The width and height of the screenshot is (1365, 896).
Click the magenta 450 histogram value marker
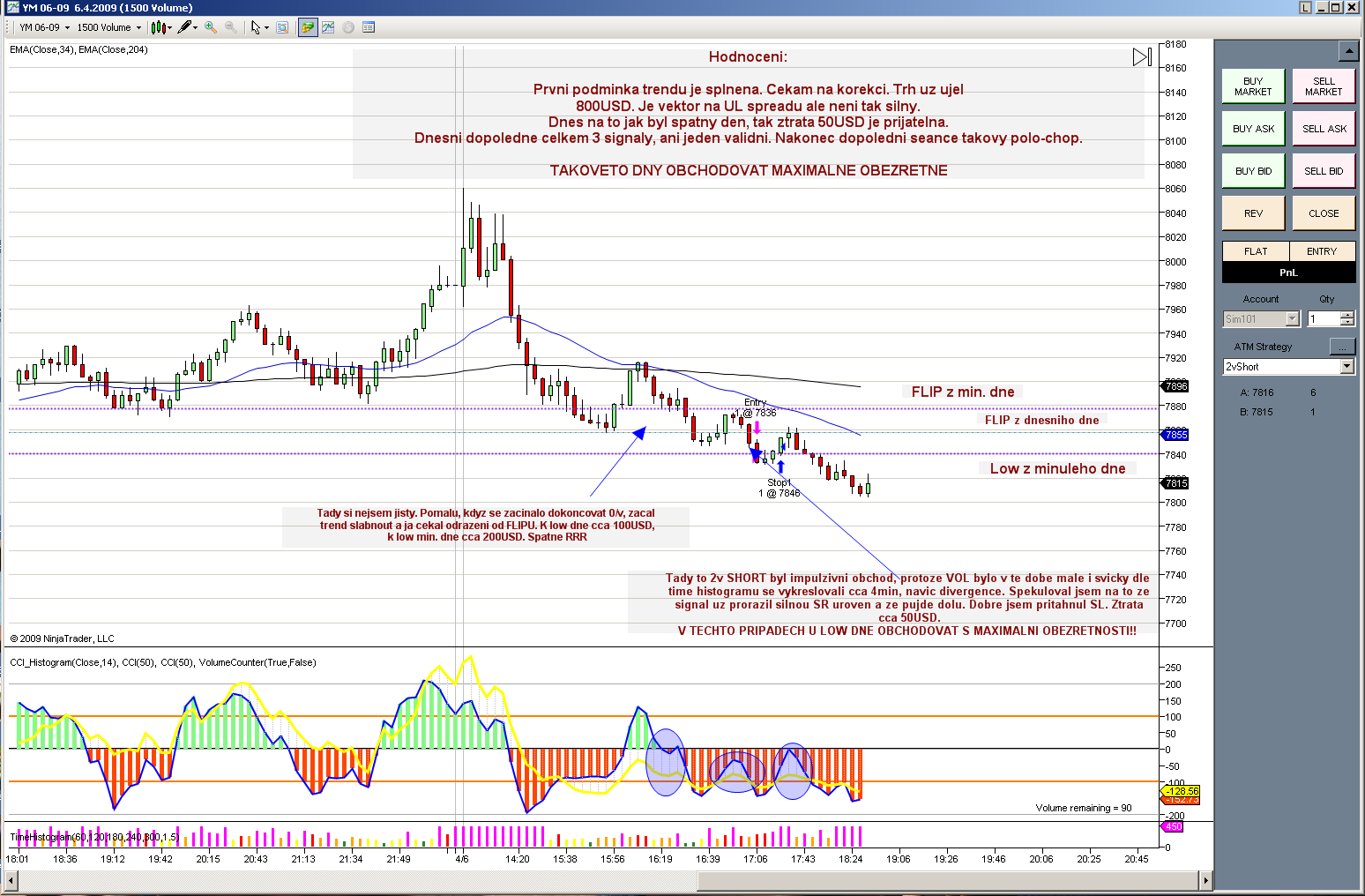(x=1174, y=827)
